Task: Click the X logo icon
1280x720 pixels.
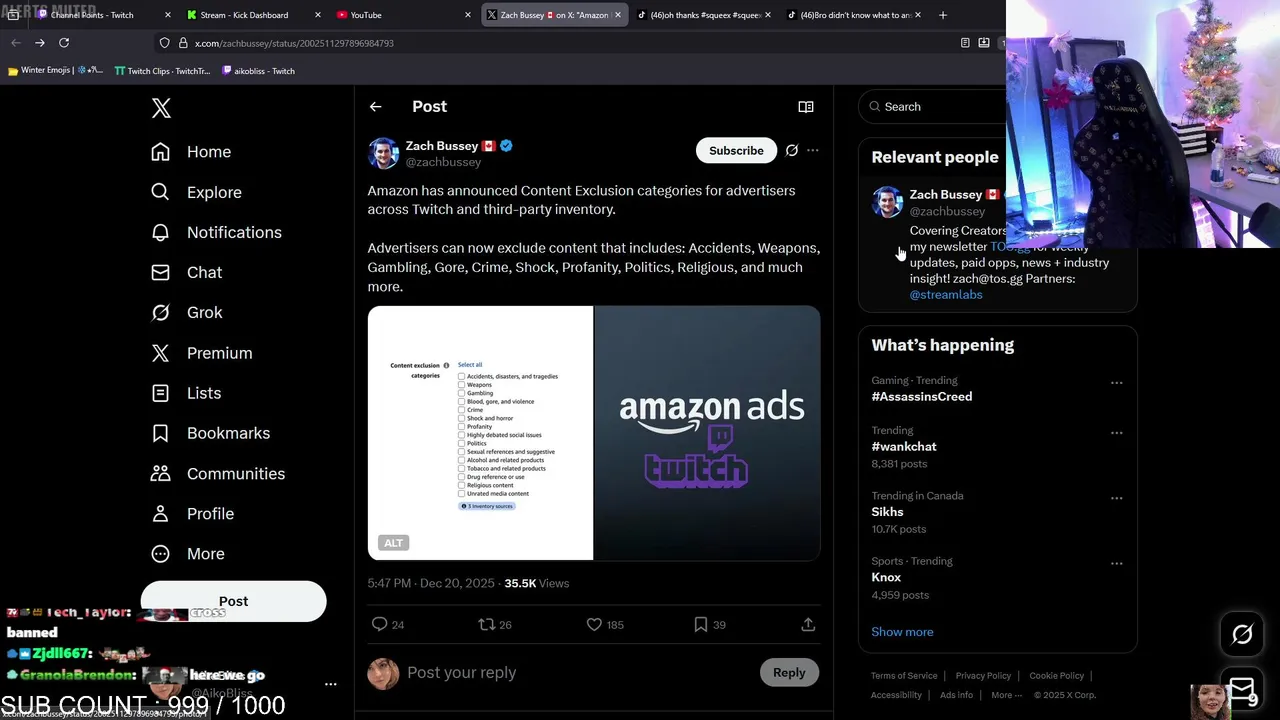Action: tap(161, 108)
